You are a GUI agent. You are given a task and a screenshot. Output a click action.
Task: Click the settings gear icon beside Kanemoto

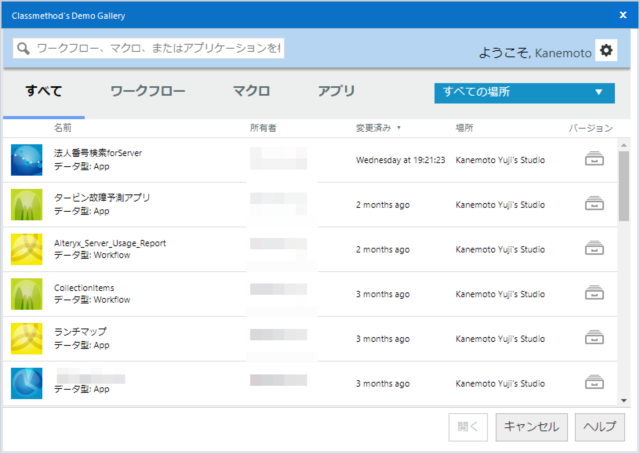tap(606, 50)
